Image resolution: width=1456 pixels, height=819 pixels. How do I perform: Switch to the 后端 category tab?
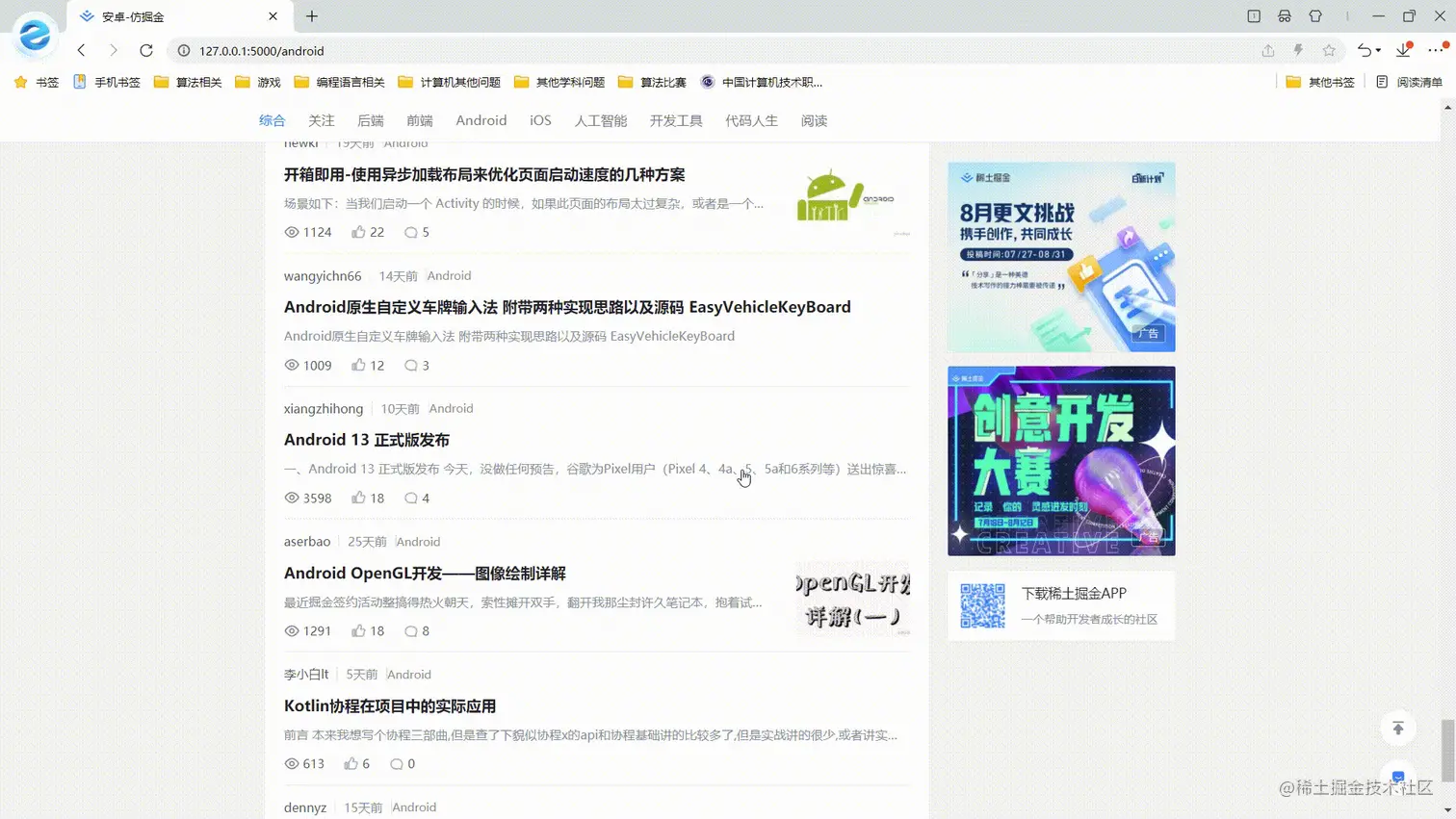click(371, 120)
